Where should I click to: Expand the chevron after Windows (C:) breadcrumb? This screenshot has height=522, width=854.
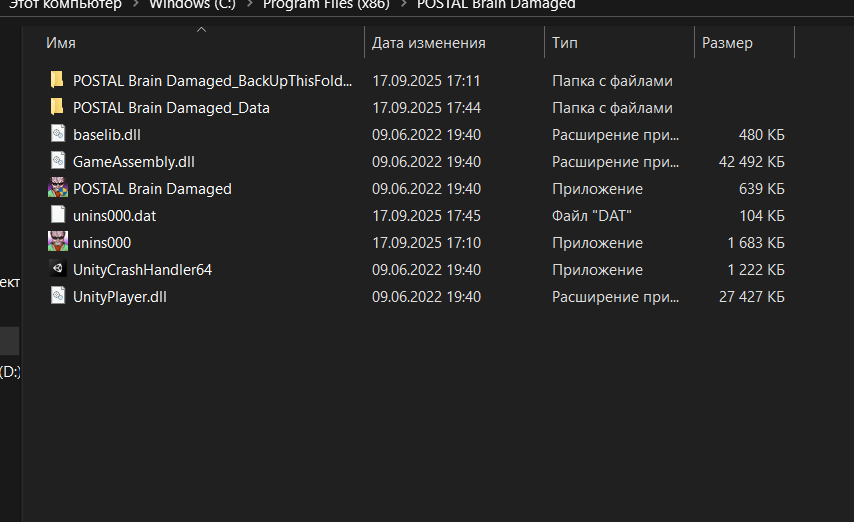[249, 4]
